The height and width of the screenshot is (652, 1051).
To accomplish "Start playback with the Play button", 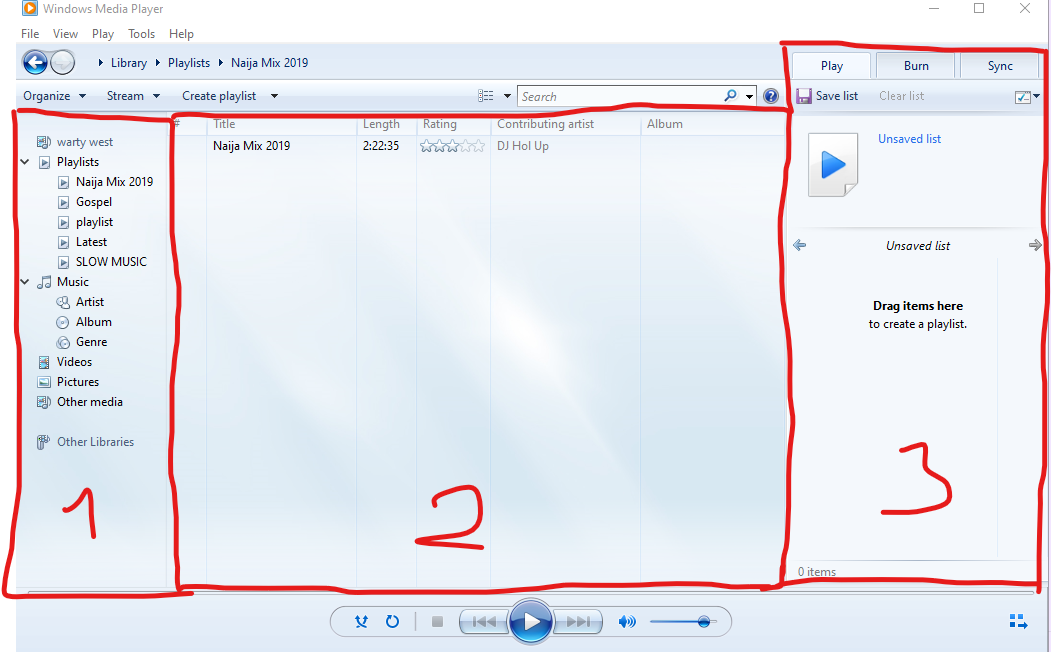I will point(531,622).
